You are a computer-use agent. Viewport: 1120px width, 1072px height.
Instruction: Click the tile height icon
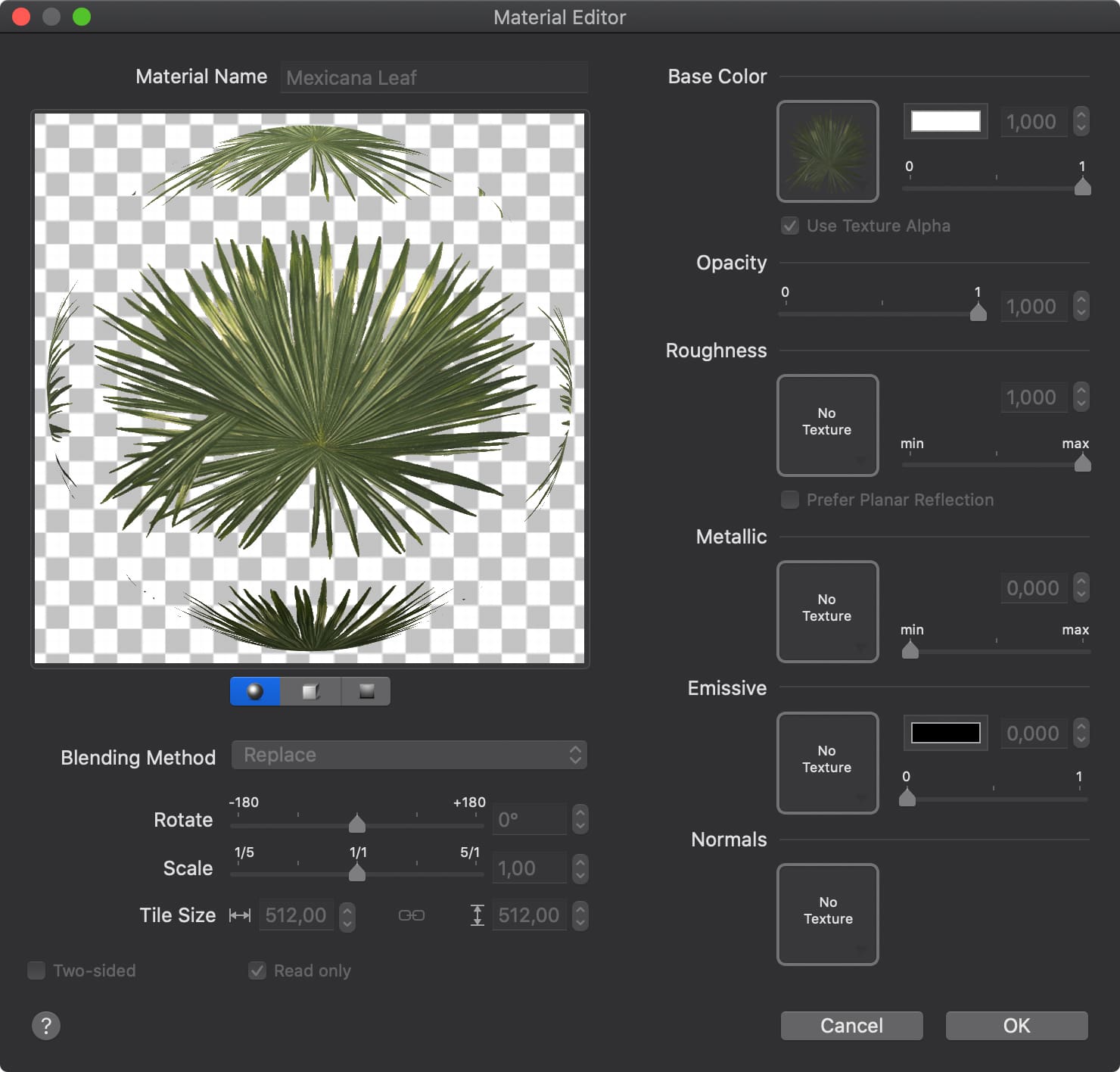[x=477, y=915]
